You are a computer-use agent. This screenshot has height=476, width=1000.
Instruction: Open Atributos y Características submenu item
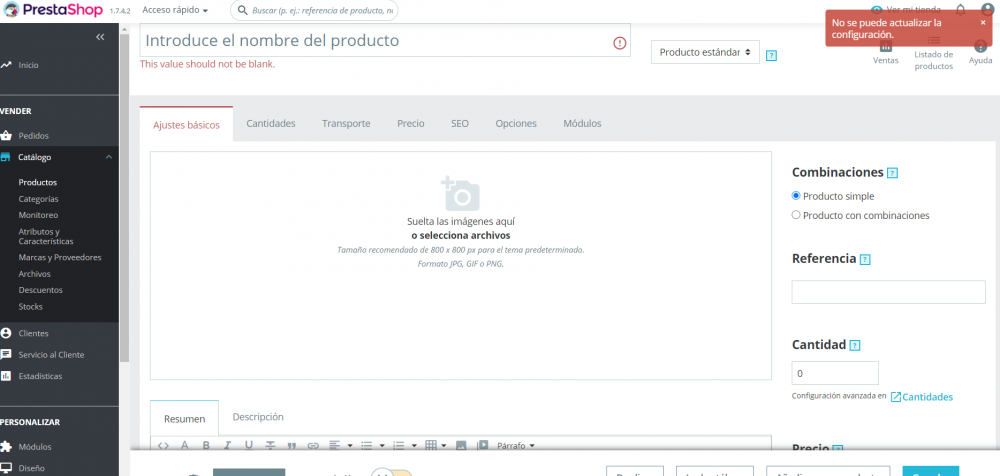46,237
